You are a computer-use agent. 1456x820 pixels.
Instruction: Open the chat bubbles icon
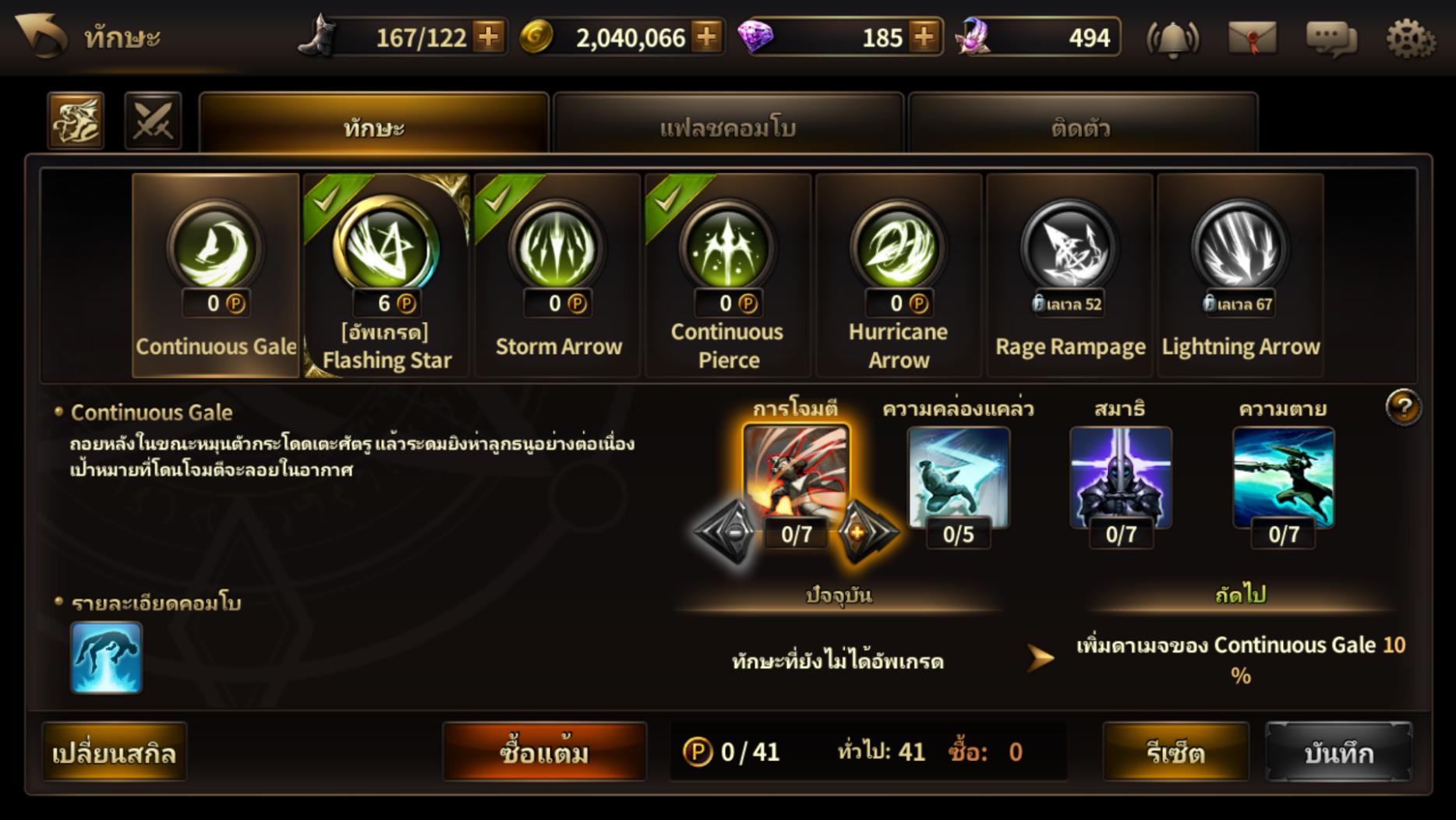tap(1331, 39)
